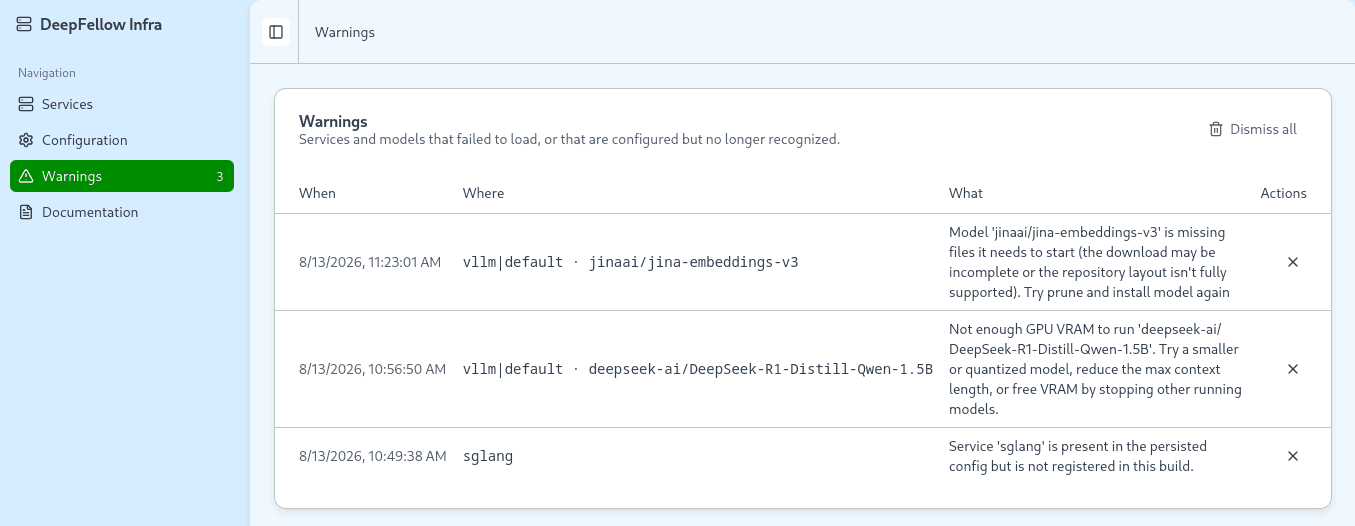Dismiss the sglang service warning
The width and height of the screenshot is (1355, 526).
pyautogui.click(x=1292, y=456)
